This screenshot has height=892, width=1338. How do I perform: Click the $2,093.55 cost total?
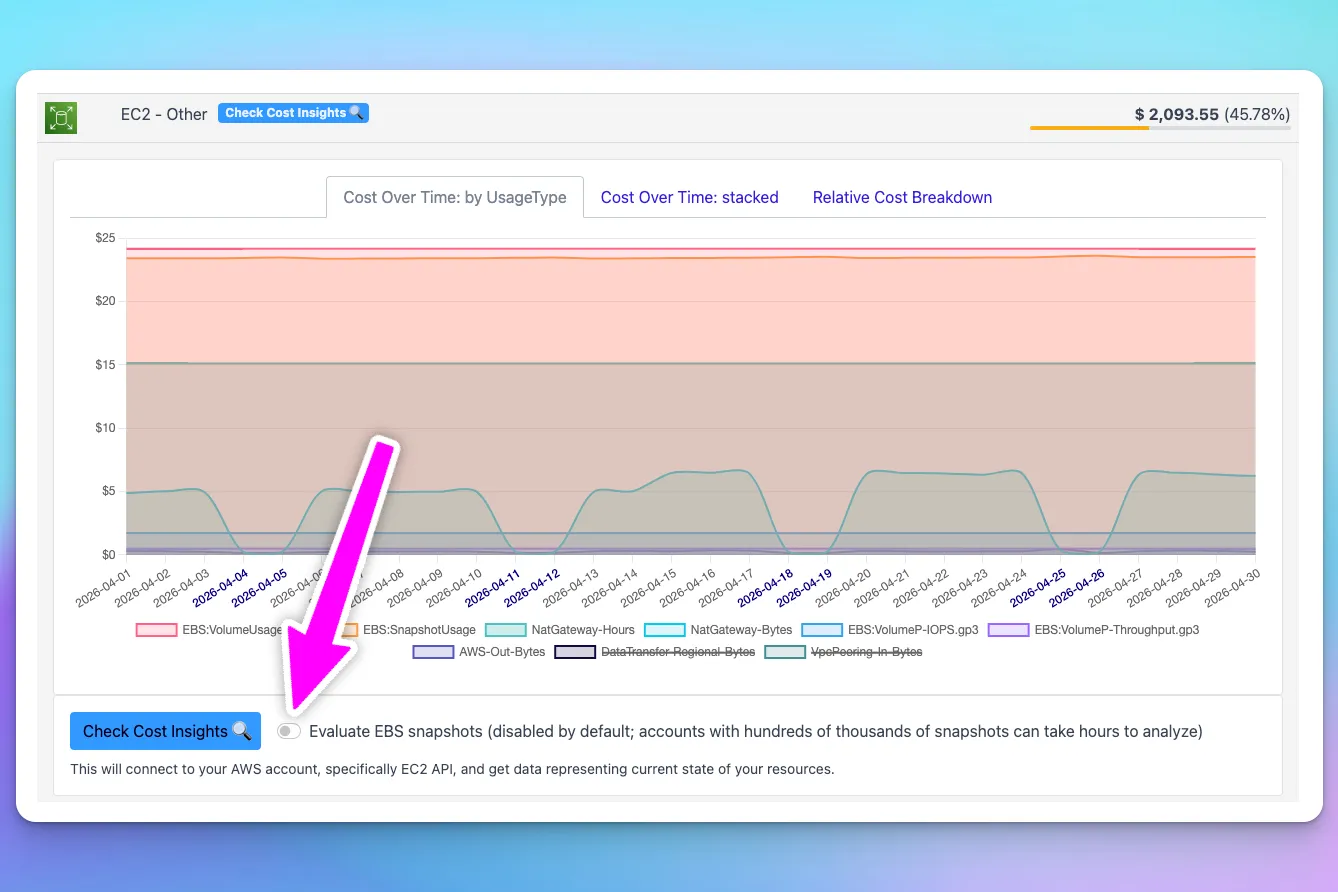[1177, 114]
